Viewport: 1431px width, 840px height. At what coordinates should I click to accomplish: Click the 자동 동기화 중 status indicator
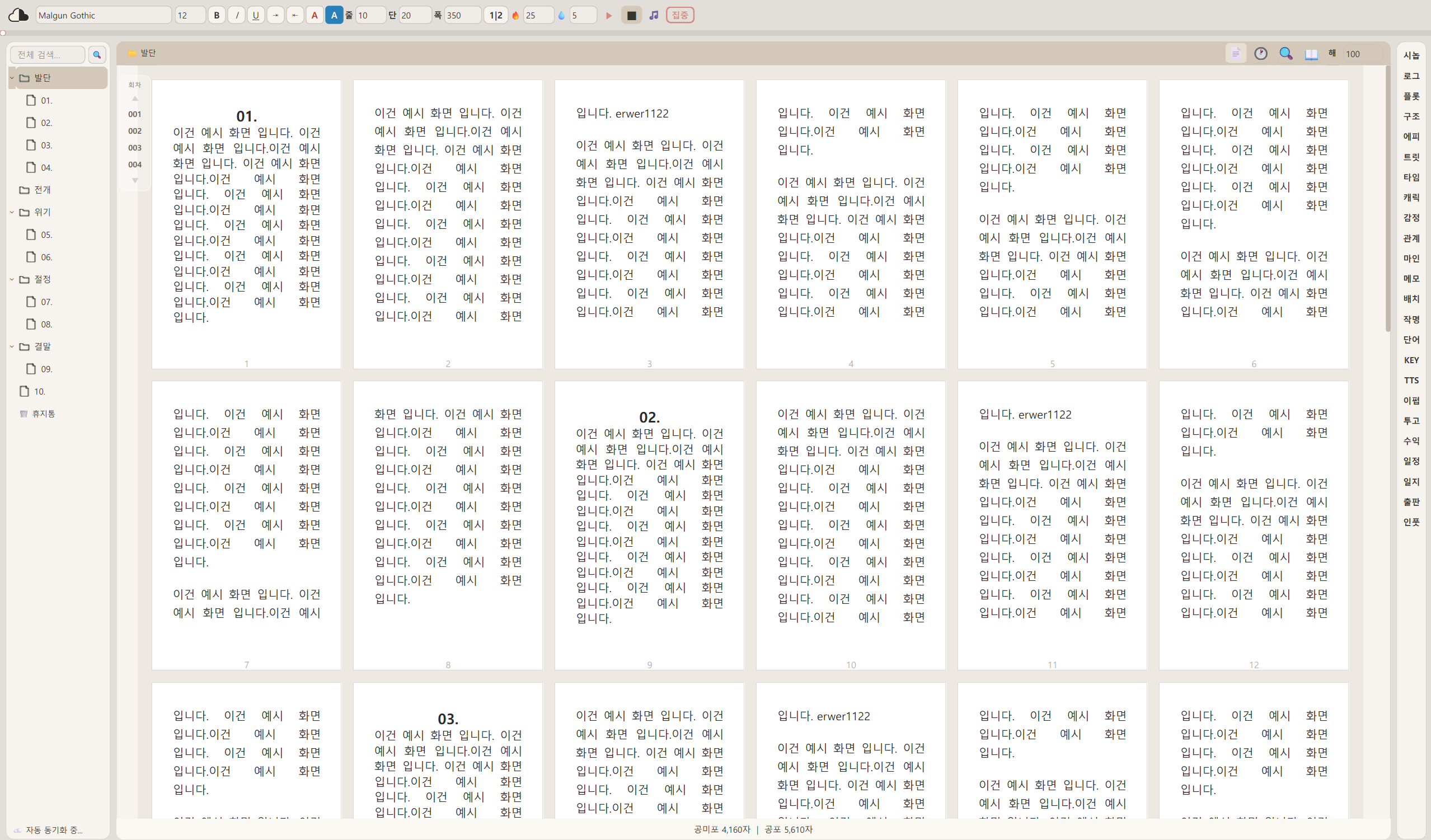(x=48, y=830)
